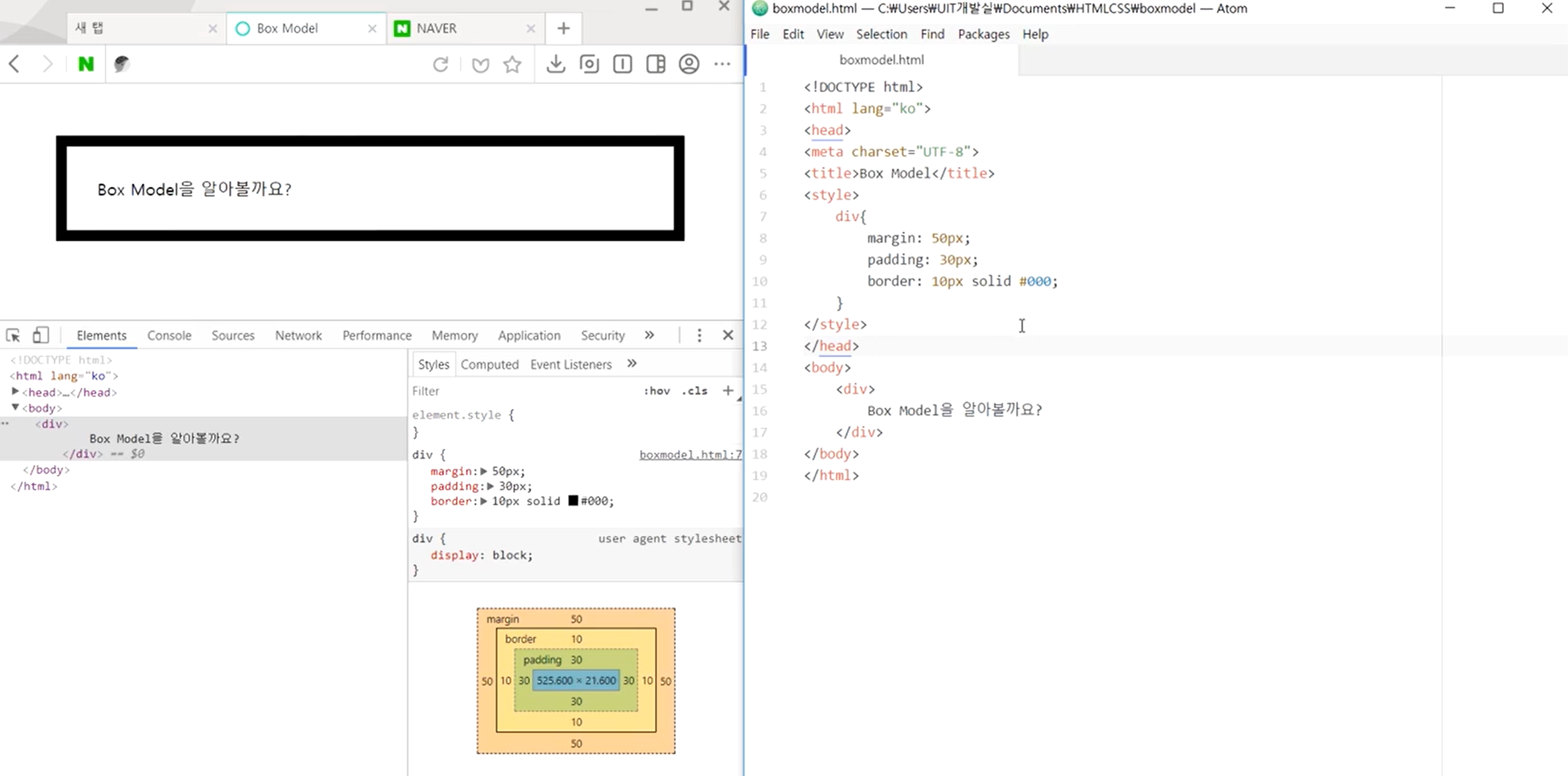Open the browser downloads icon
1568x776 pixels.
pos(555,64)
